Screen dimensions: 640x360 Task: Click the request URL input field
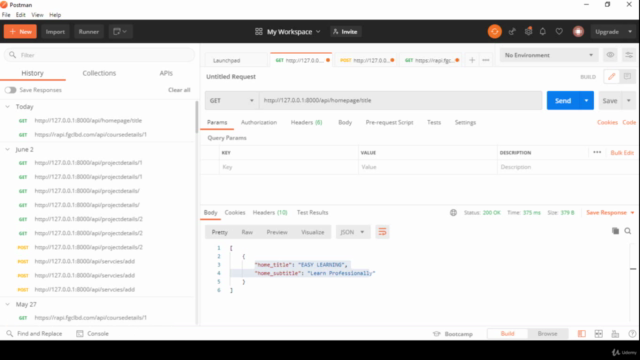pyautogui.click(x=400, y=100)
